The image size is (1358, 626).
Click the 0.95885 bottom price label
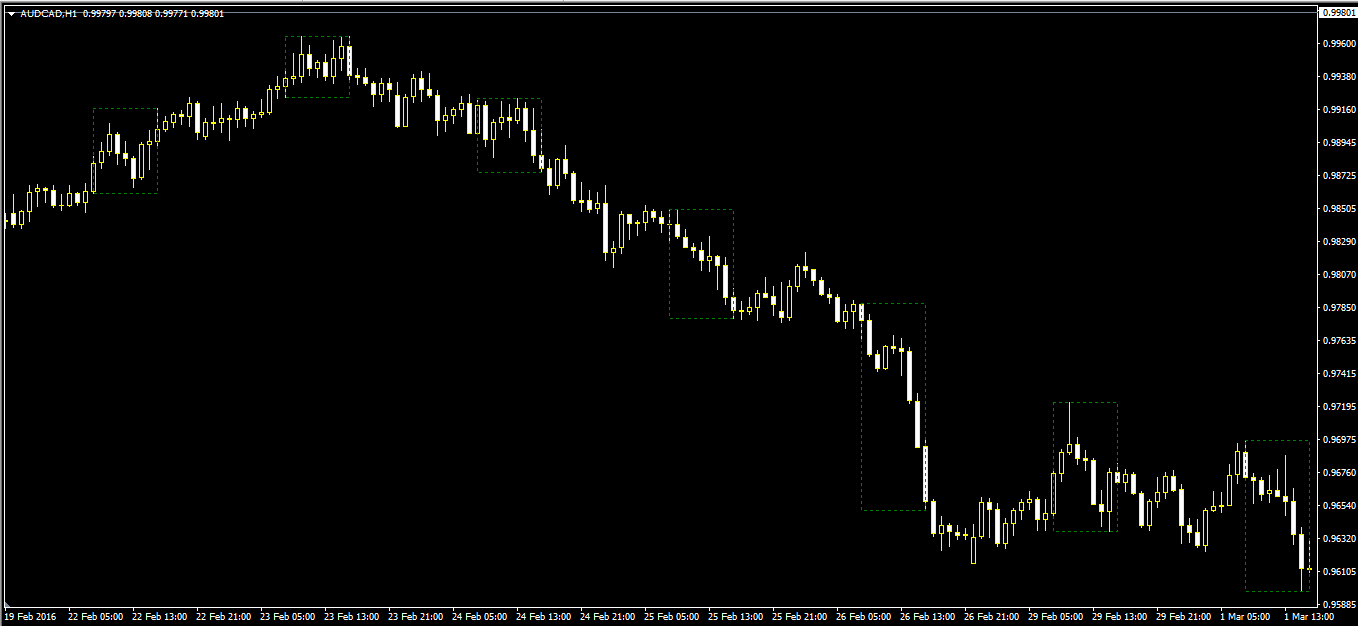pos(1341,604)
